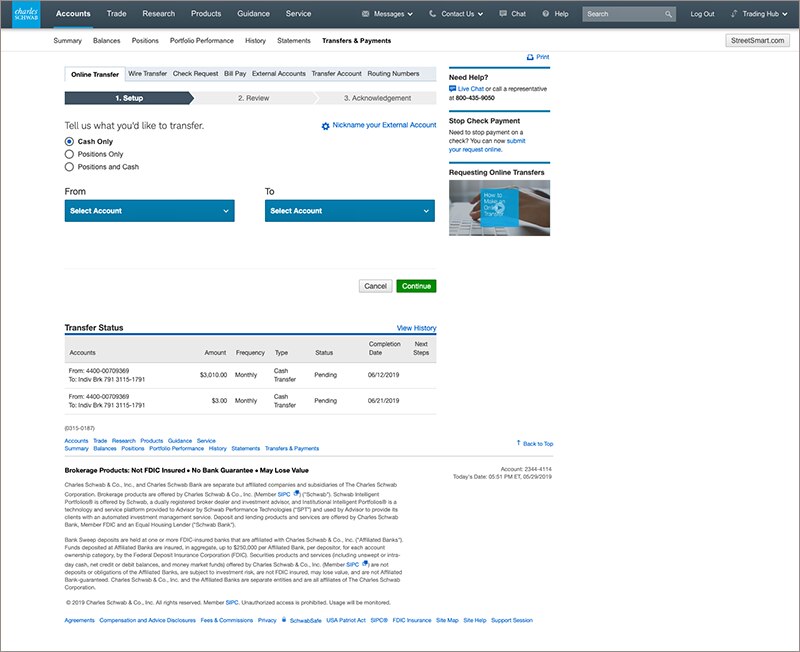
Task: Expand the Trading Hub dropdown menu
Action: click(785, 14)
